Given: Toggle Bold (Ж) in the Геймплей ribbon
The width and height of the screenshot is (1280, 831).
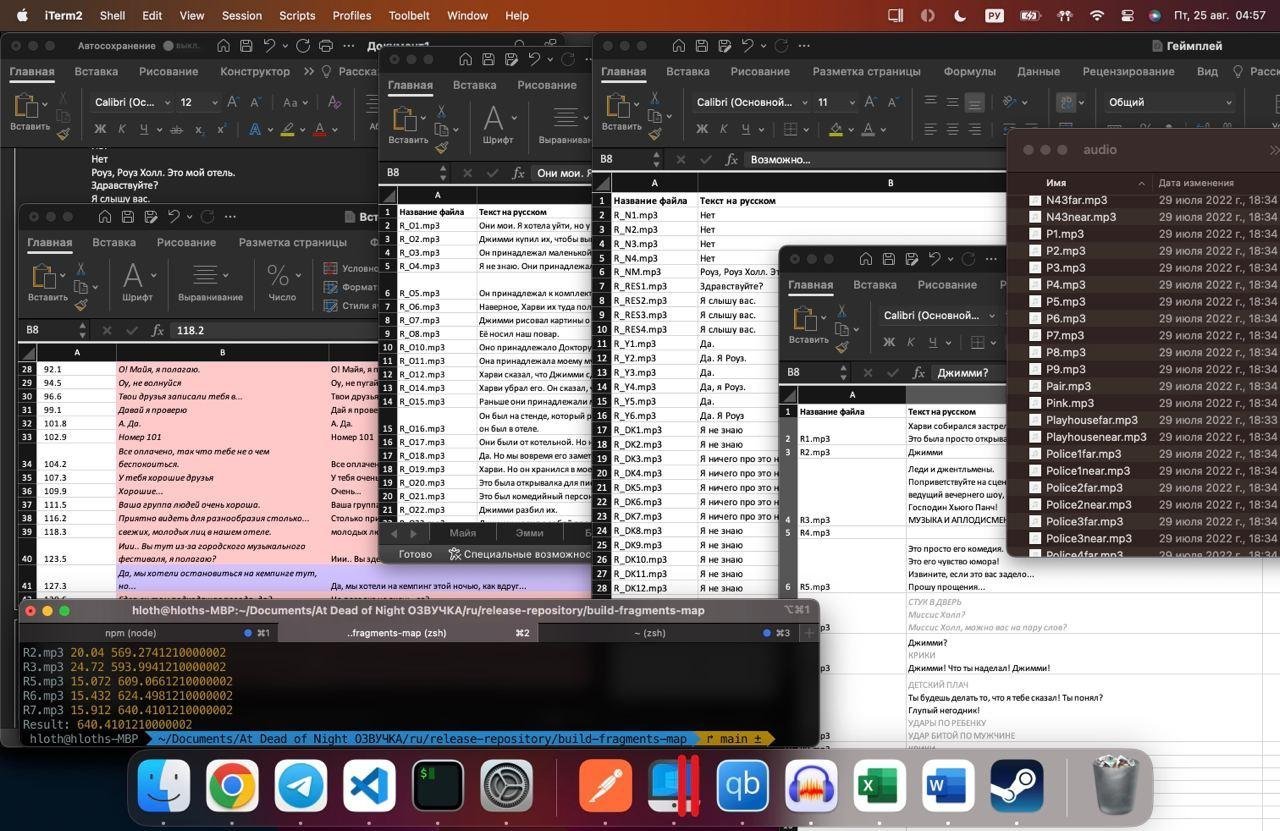Looking at the screenshot, I should click(x=702, y=129).
